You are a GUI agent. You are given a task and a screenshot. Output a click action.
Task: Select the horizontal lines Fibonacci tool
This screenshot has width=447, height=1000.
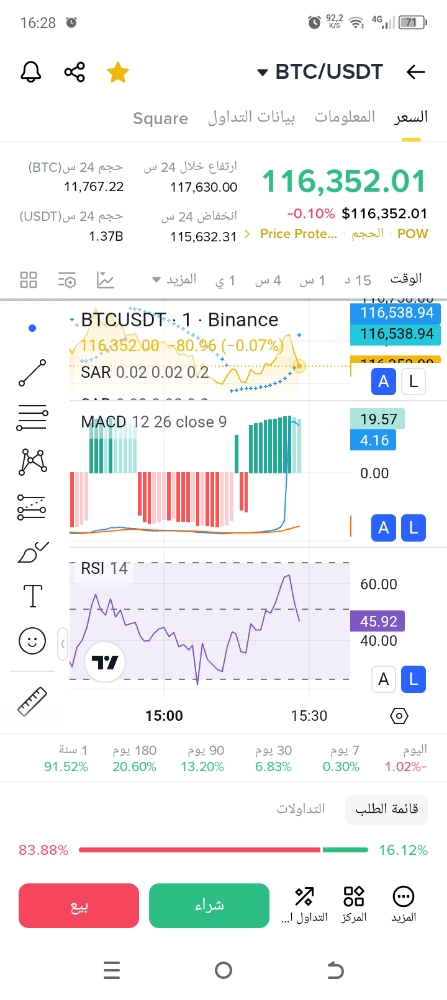pyautogui.click(x=33, y=418)
